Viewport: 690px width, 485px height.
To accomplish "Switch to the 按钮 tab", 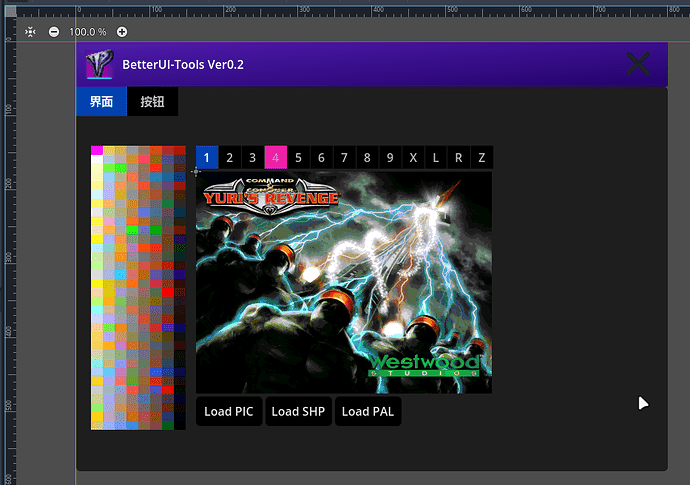I will click(152, 102).
